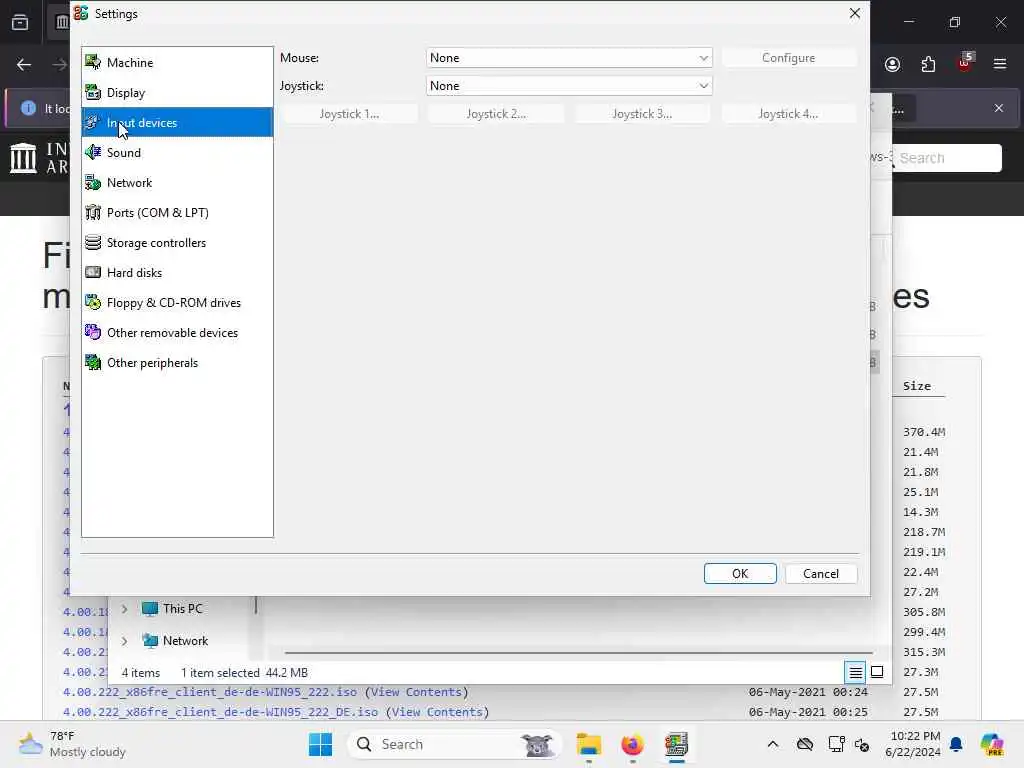Click the mouse Configure button
1024x768 pixels.
[788, 58]
